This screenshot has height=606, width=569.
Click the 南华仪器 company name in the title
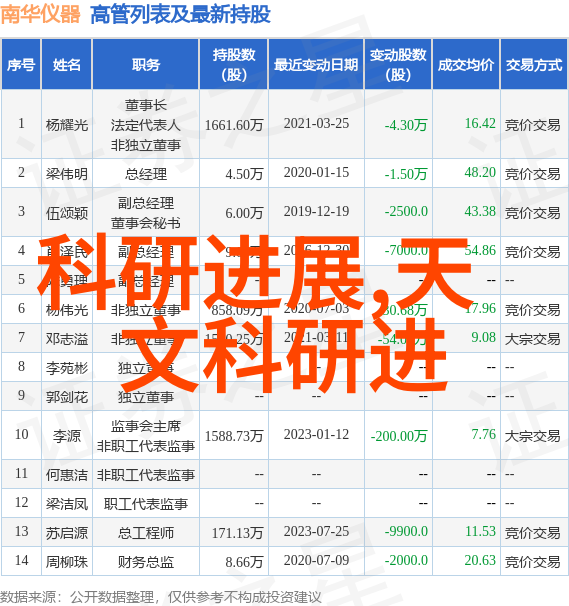41,15
